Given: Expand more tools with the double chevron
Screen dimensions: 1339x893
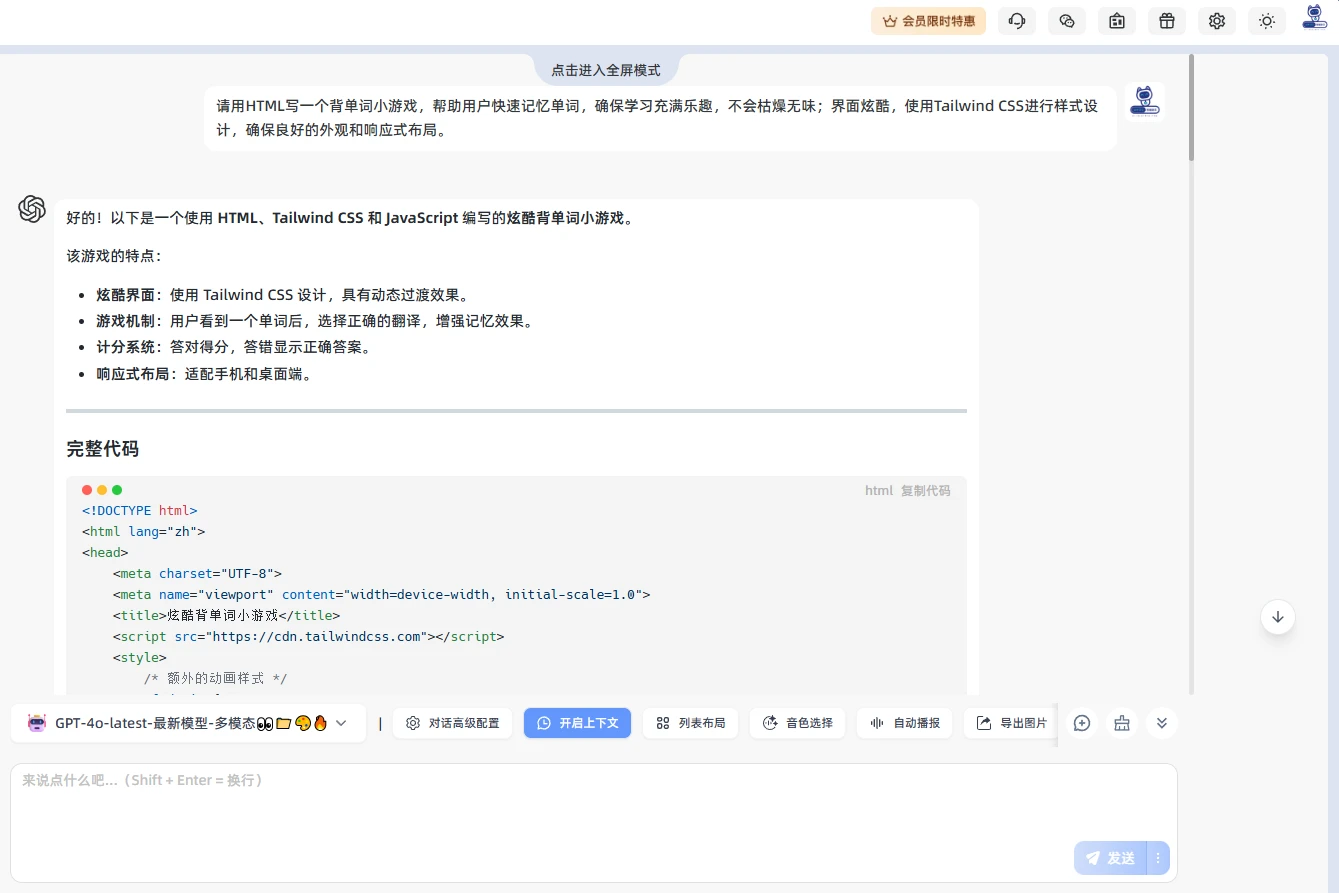Looking at the screenshot, I should (1161, 723).
